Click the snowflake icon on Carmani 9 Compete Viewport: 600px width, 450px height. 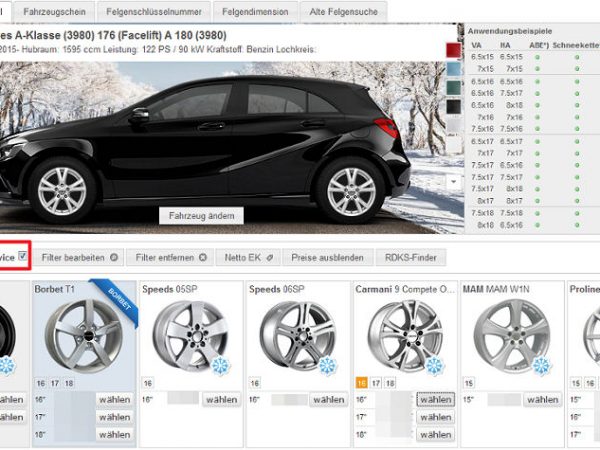pos(434,365)
